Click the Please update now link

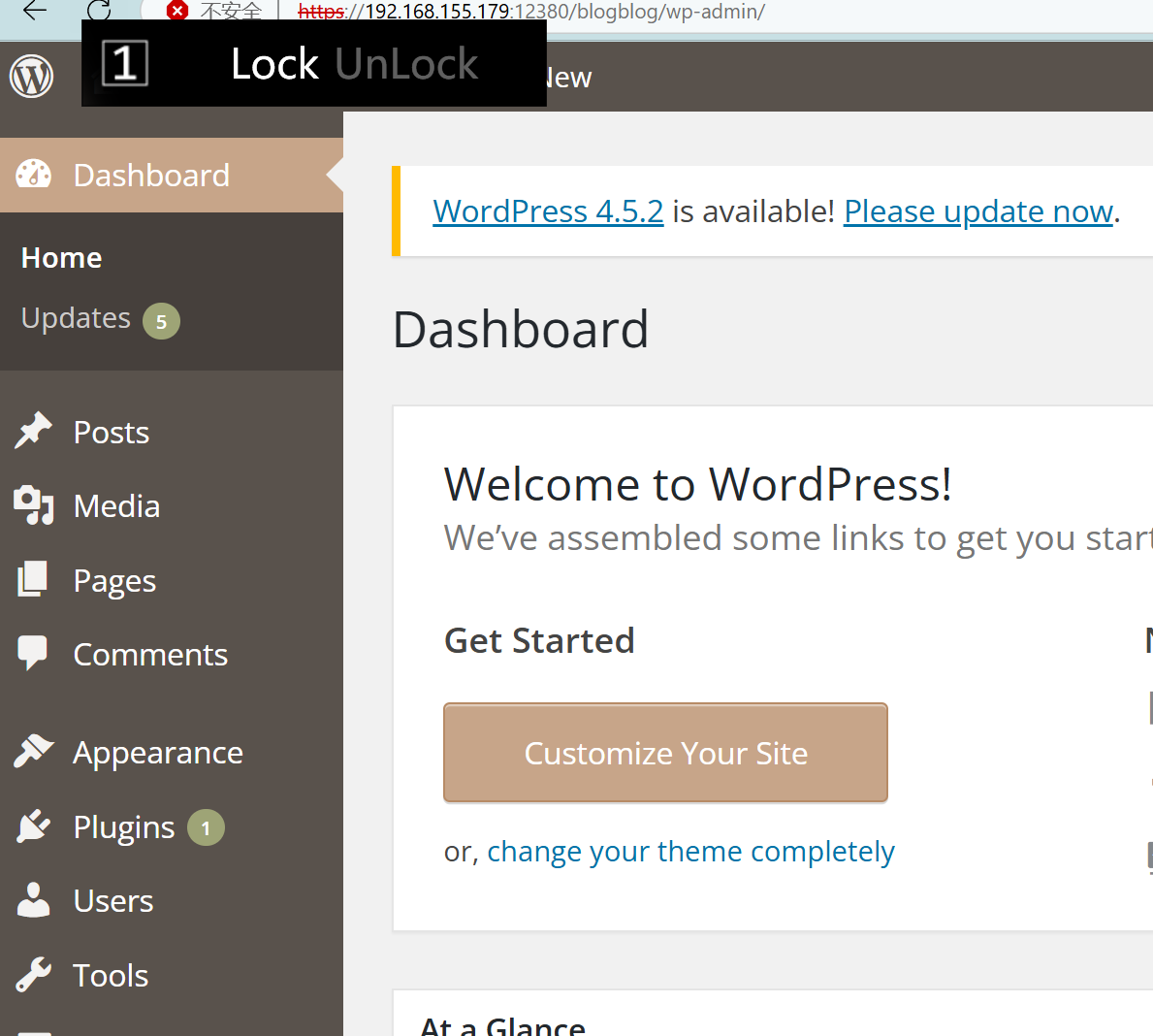pos(978,211)
